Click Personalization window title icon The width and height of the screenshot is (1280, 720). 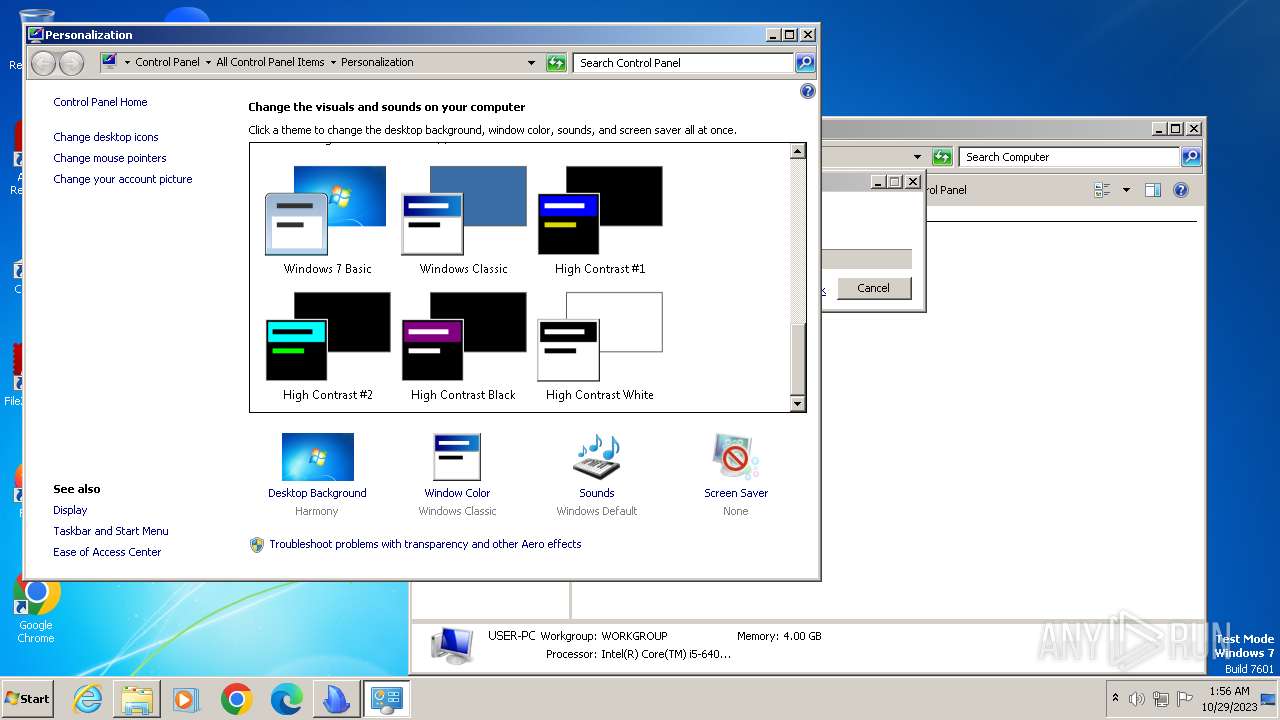(36, 34)
